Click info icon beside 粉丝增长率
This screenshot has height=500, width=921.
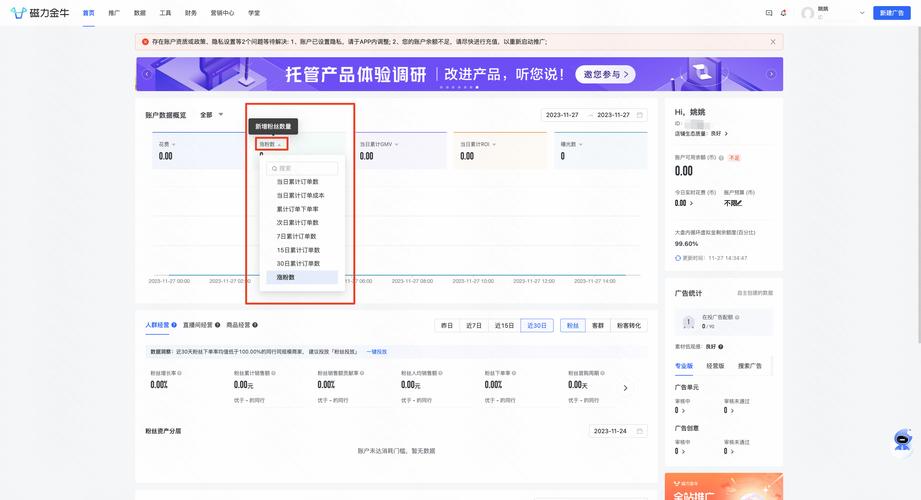click(179, 373)
